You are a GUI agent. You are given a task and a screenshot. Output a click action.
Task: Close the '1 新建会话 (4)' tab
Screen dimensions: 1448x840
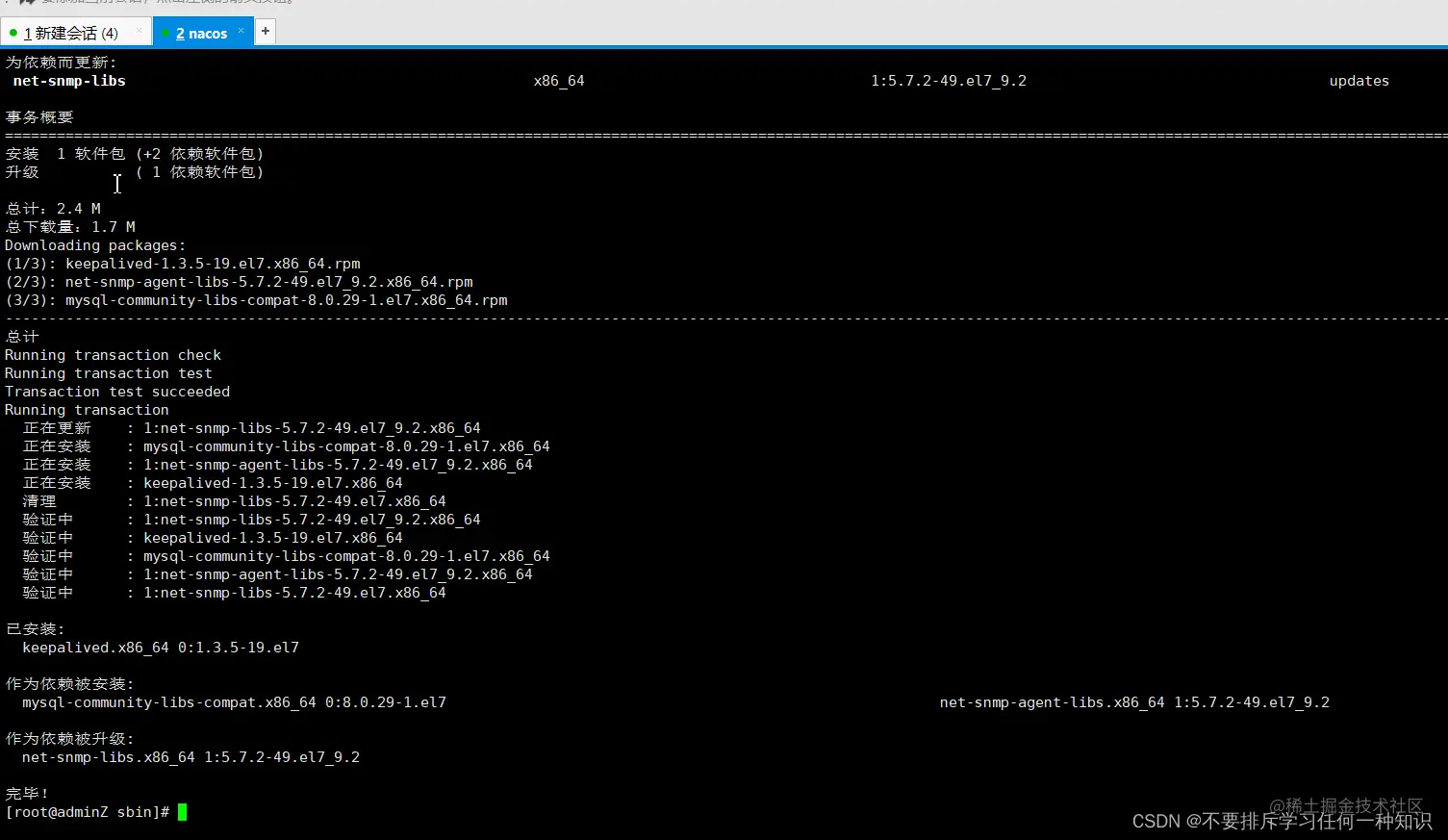pyautogui.click(x=140, y=31)
